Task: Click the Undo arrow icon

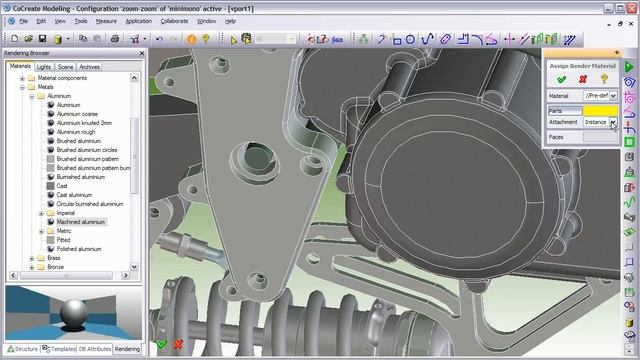Action: 159,39
